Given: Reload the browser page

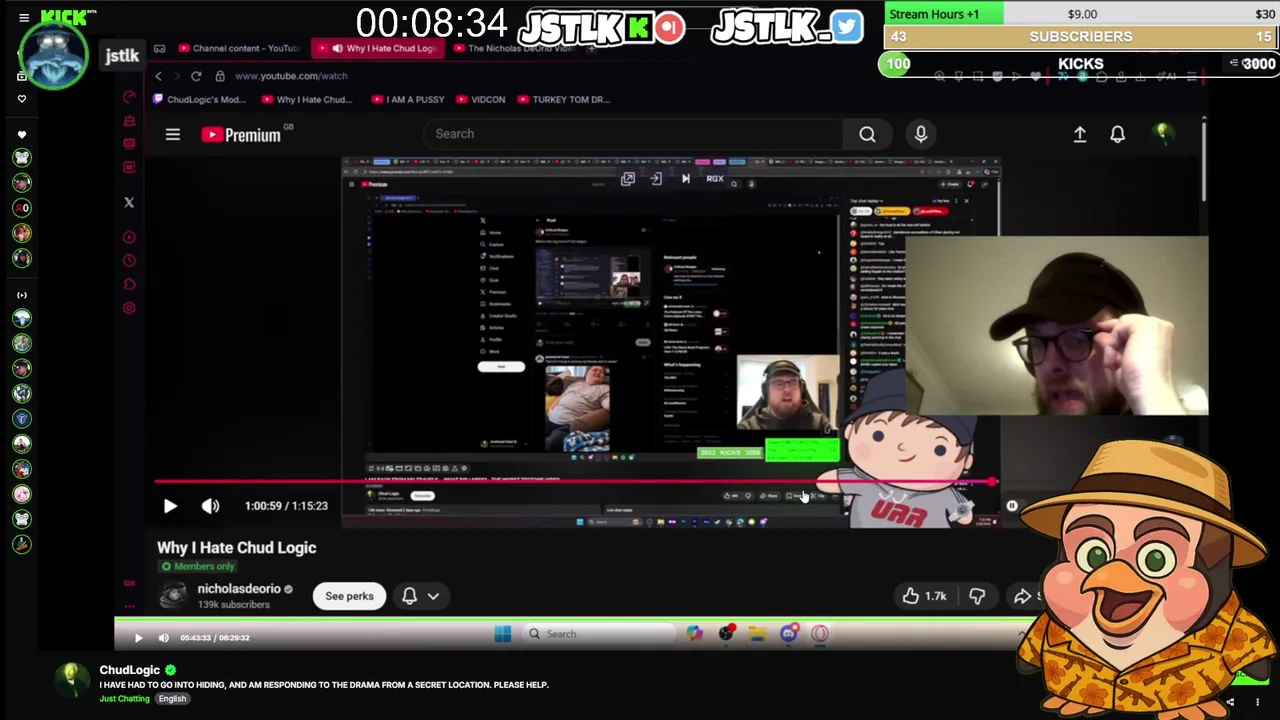Looking at the screenshot, I should [x=196, y=76].
